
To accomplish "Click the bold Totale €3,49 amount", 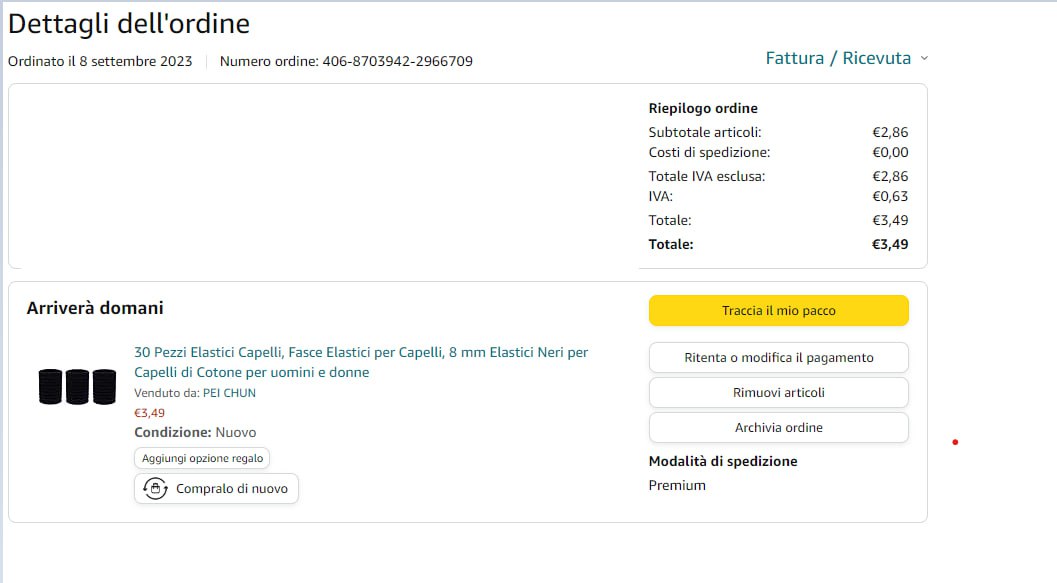I will coord(890,245).
